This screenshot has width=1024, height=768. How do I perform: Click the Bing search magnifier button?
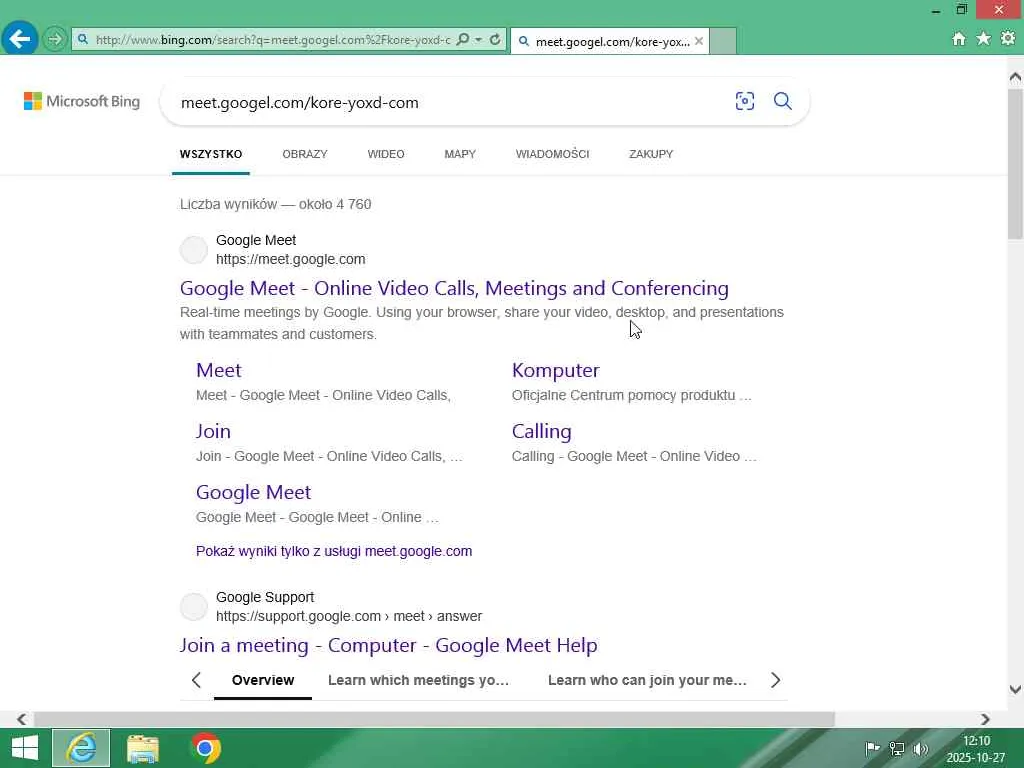click(782, 101)
